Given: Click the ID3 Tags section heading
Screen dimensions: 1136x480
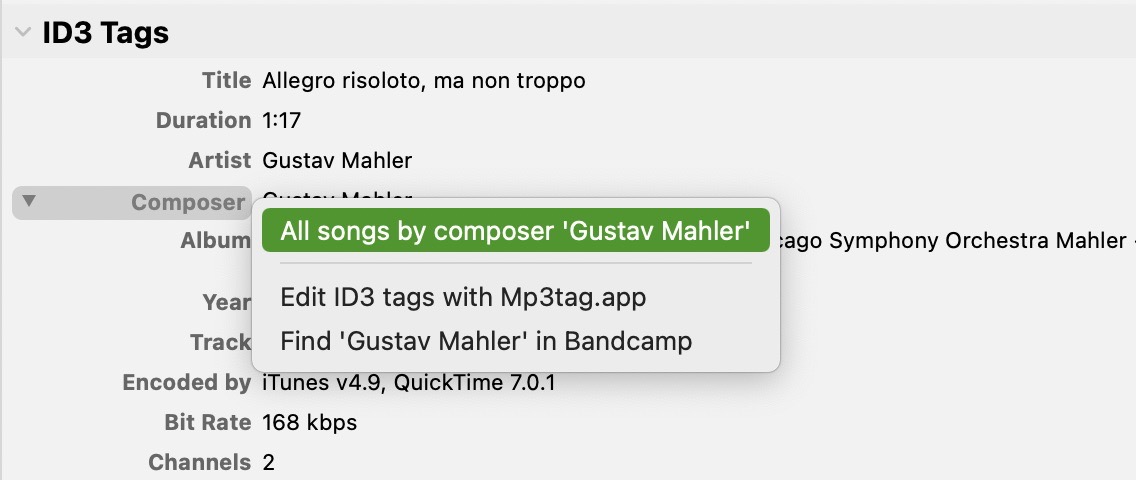Looking at the screenshot, I should (x=105, y=33).
